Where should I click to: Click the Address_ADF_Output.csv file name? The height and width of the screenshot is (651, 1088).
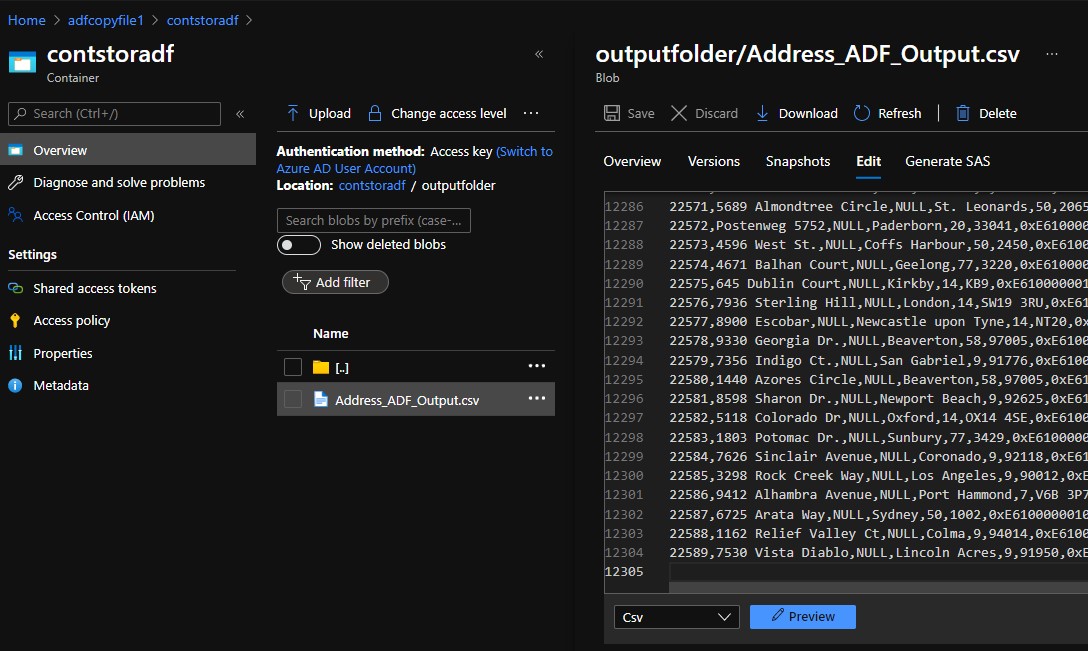coord(407,400)
